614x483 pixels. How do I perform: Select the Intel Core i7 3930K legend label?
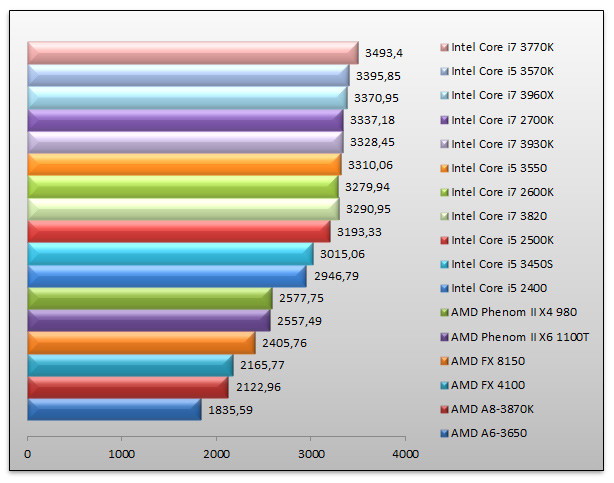pos(502,144)
